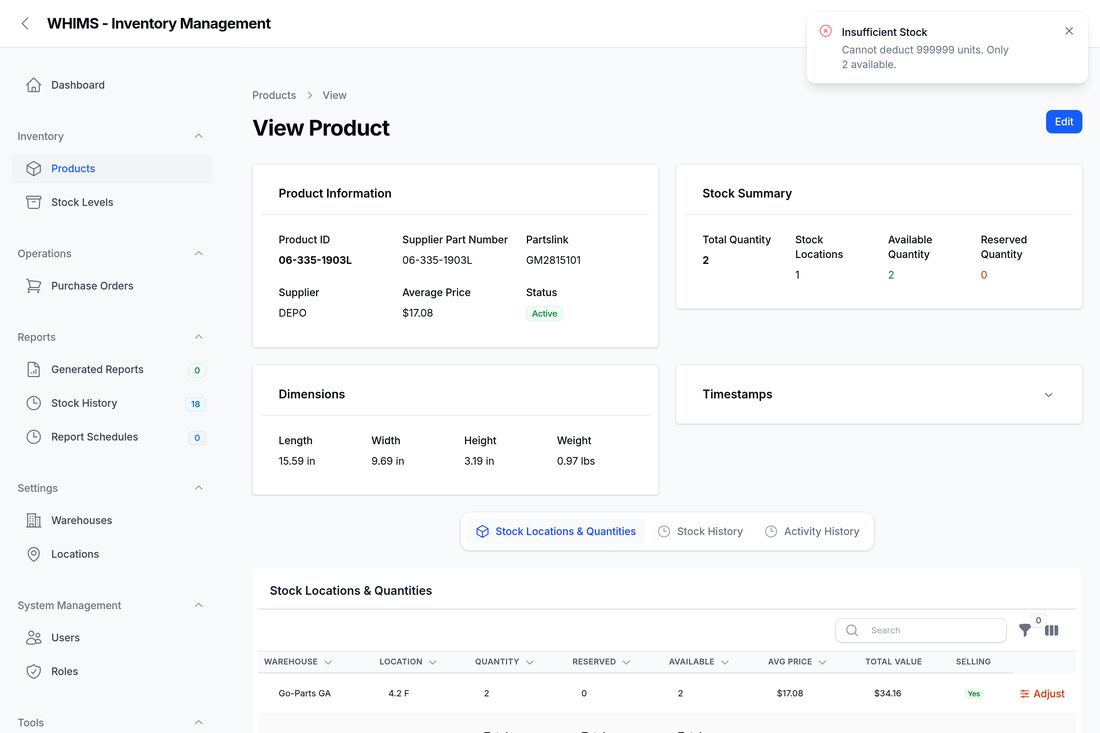
Task: Open the table filter funnel icon
Action: 1025,630
